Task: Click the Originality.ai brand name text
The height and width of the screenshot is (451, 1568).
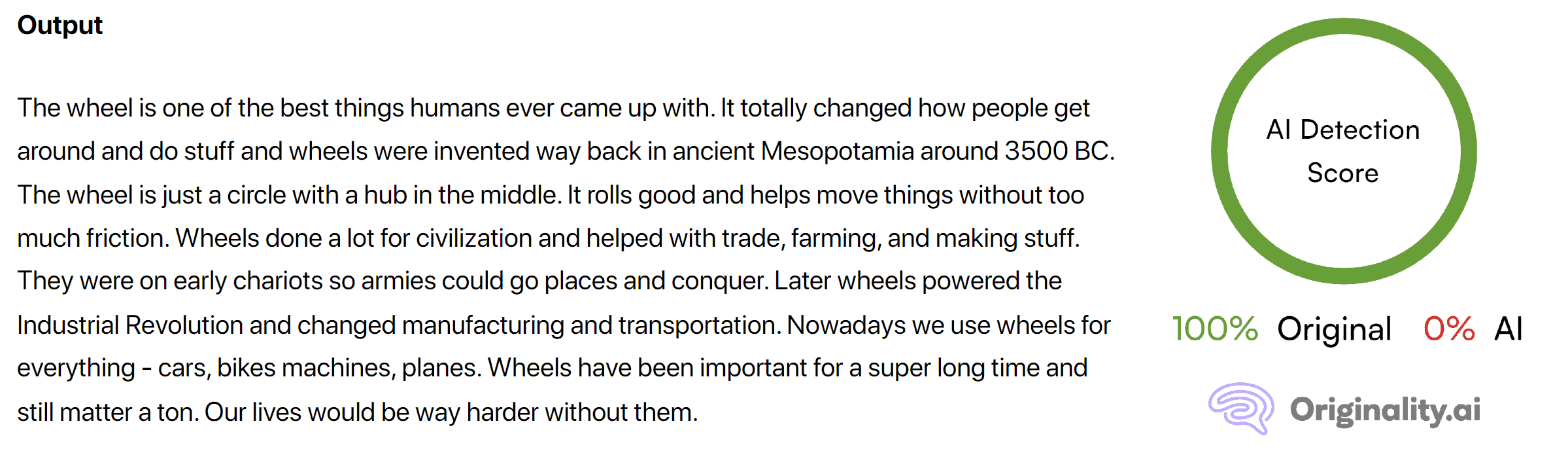Action: [x=1385, y=410]
